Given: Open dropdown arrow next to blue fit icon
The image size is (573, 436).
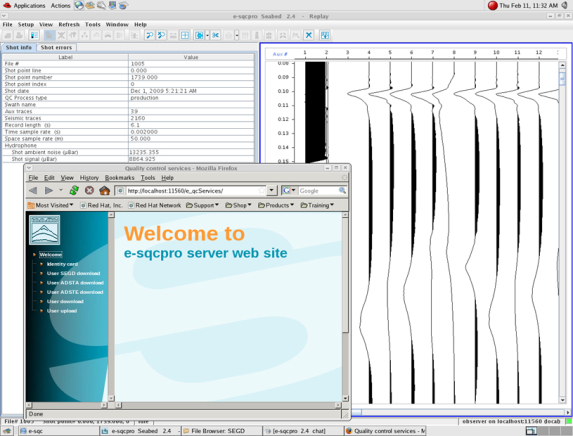Looking at the screenshot, I should pyautogui.click(x=207, y=35).
